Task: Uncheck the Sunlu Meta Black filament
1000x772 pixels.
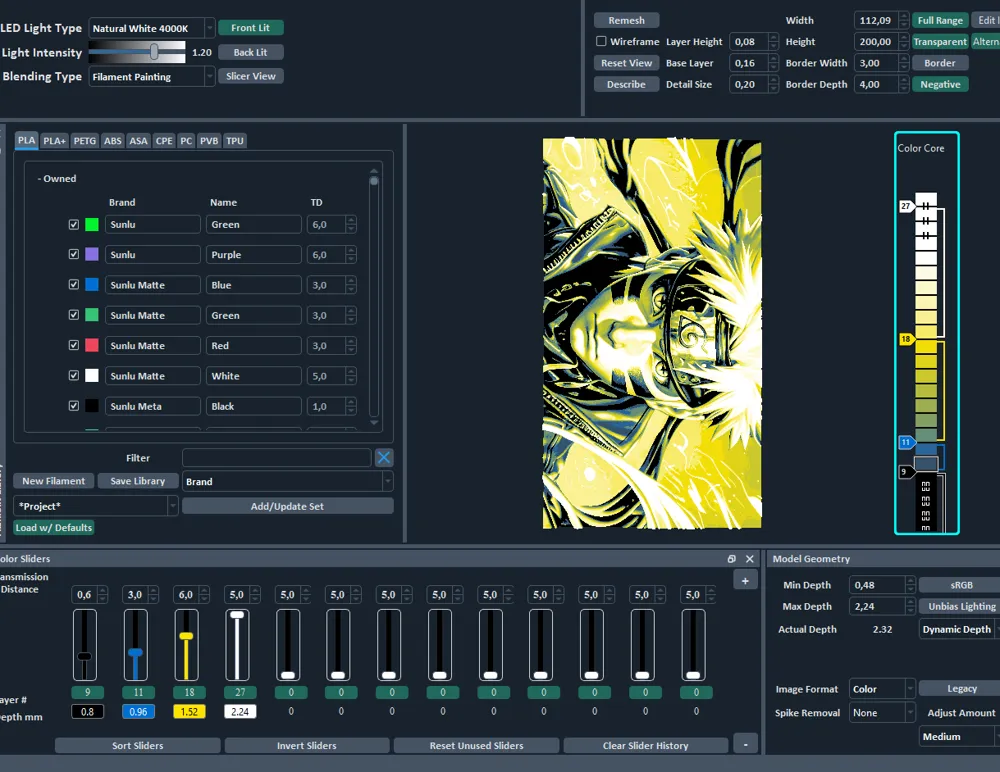Action: (74, 406)
